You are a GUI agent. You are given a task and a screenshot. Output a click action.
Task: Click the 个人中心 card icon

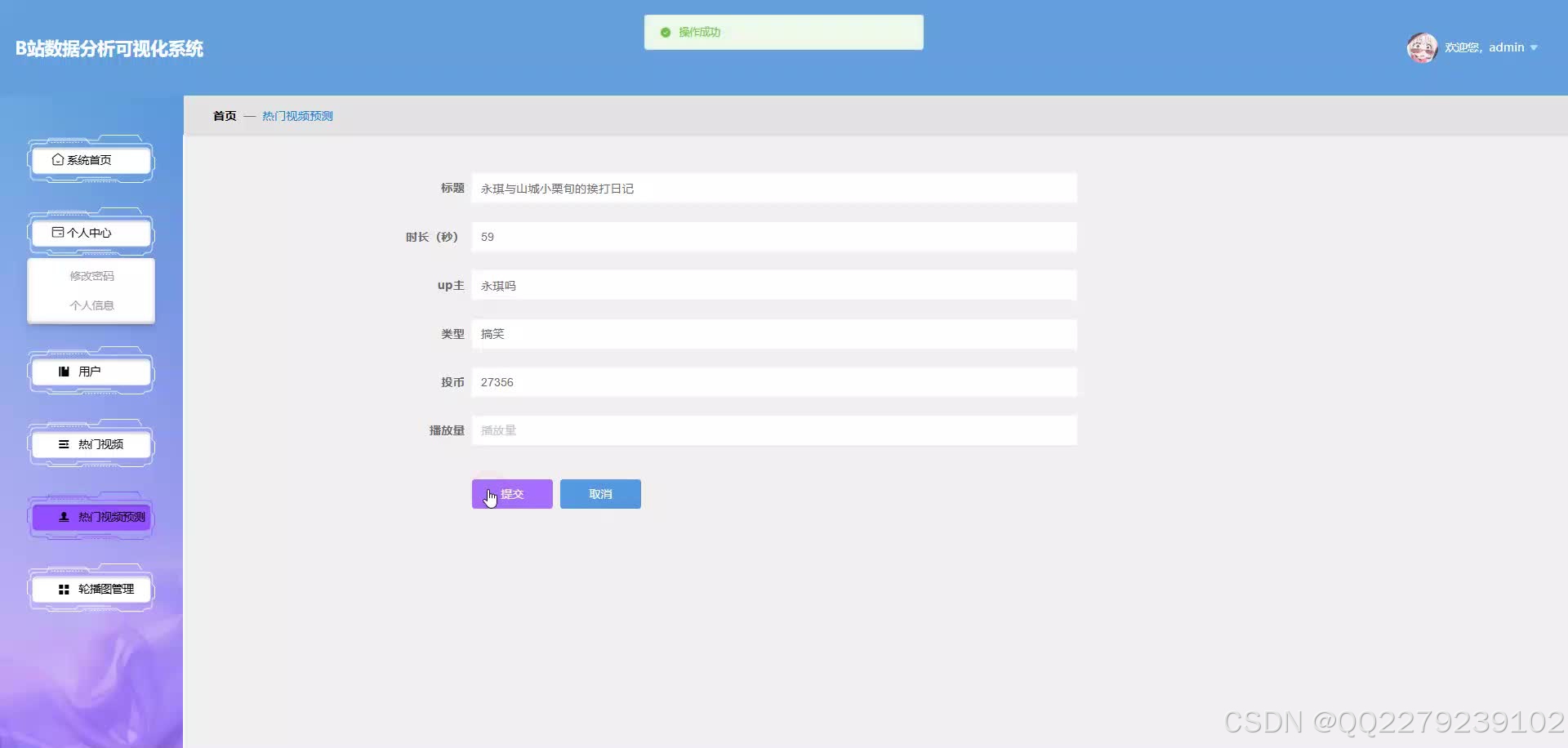pyautogui.click(x=56, y=232)
